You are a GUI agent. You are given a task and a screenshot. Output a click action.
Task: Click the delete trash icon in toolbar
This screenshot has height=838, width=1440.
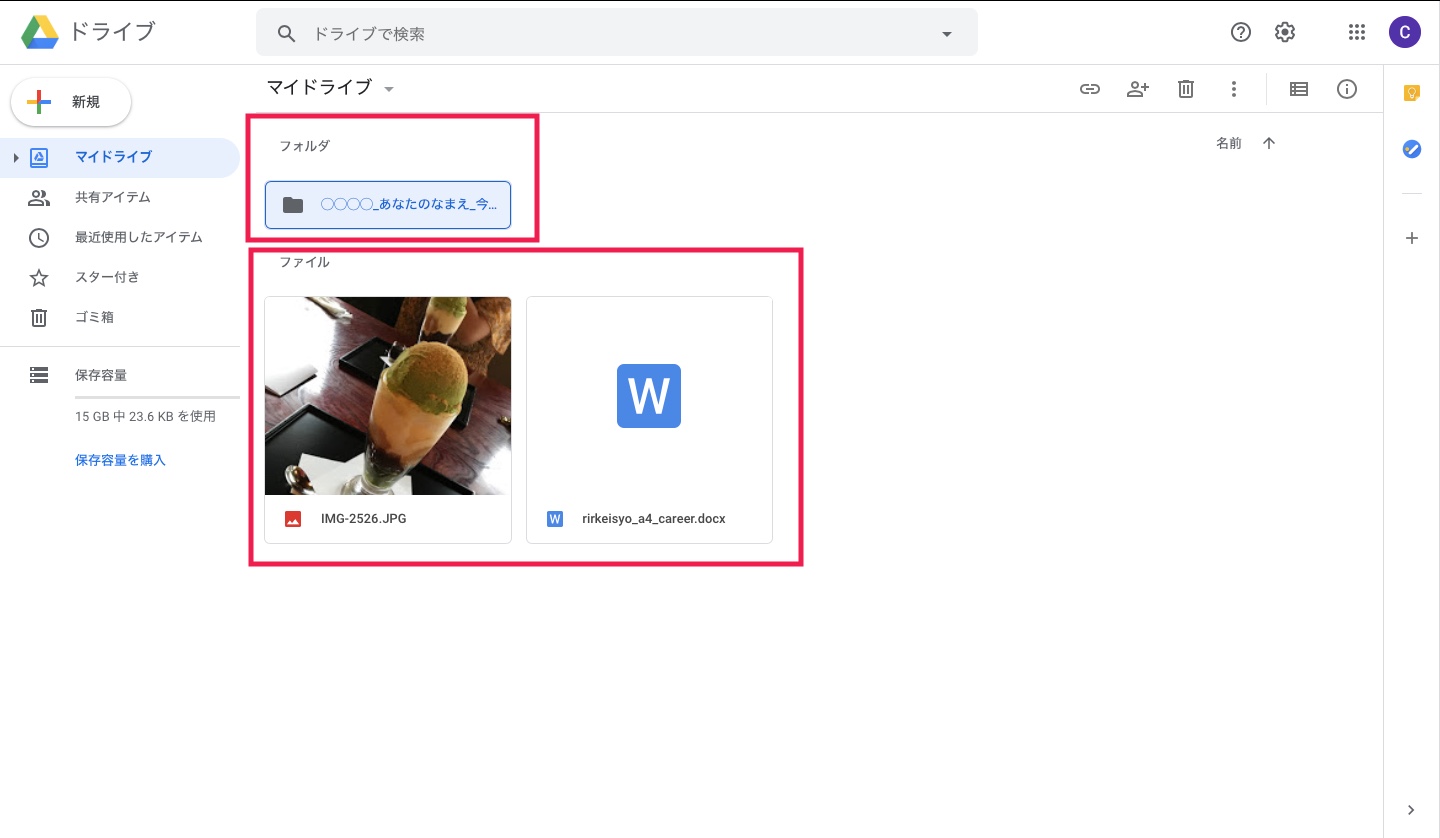click(1186, 89)
